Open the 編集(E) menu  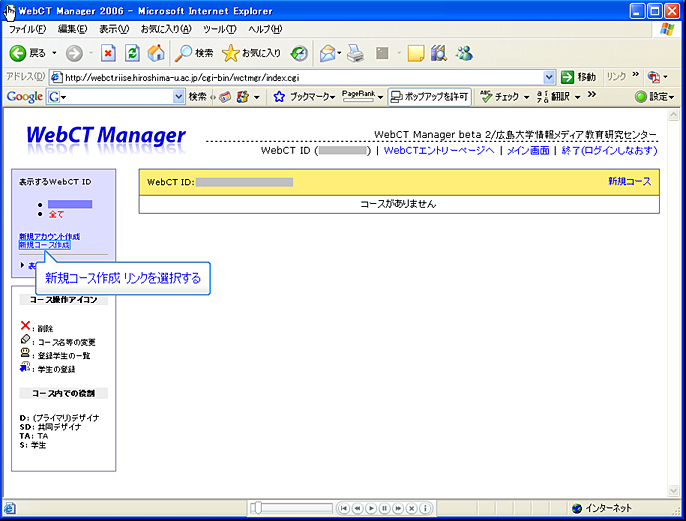(x=72, y=29)
